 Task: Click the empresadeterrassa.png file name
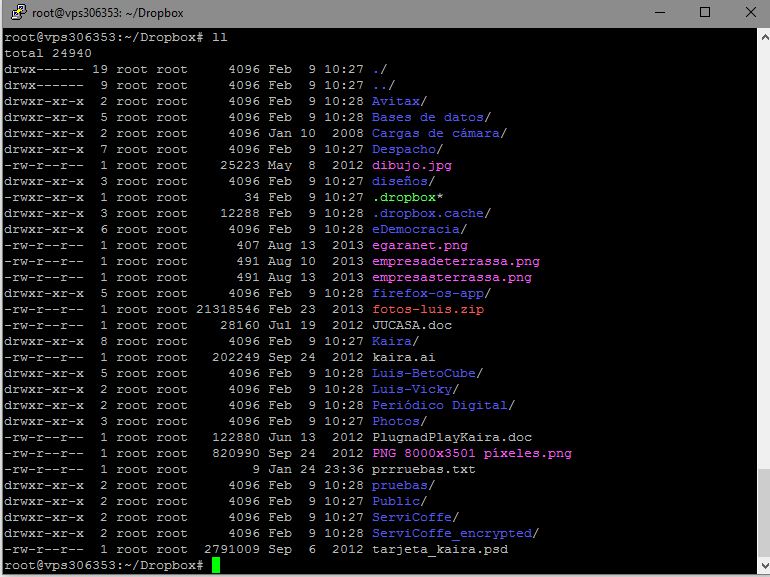click(456, 261)
